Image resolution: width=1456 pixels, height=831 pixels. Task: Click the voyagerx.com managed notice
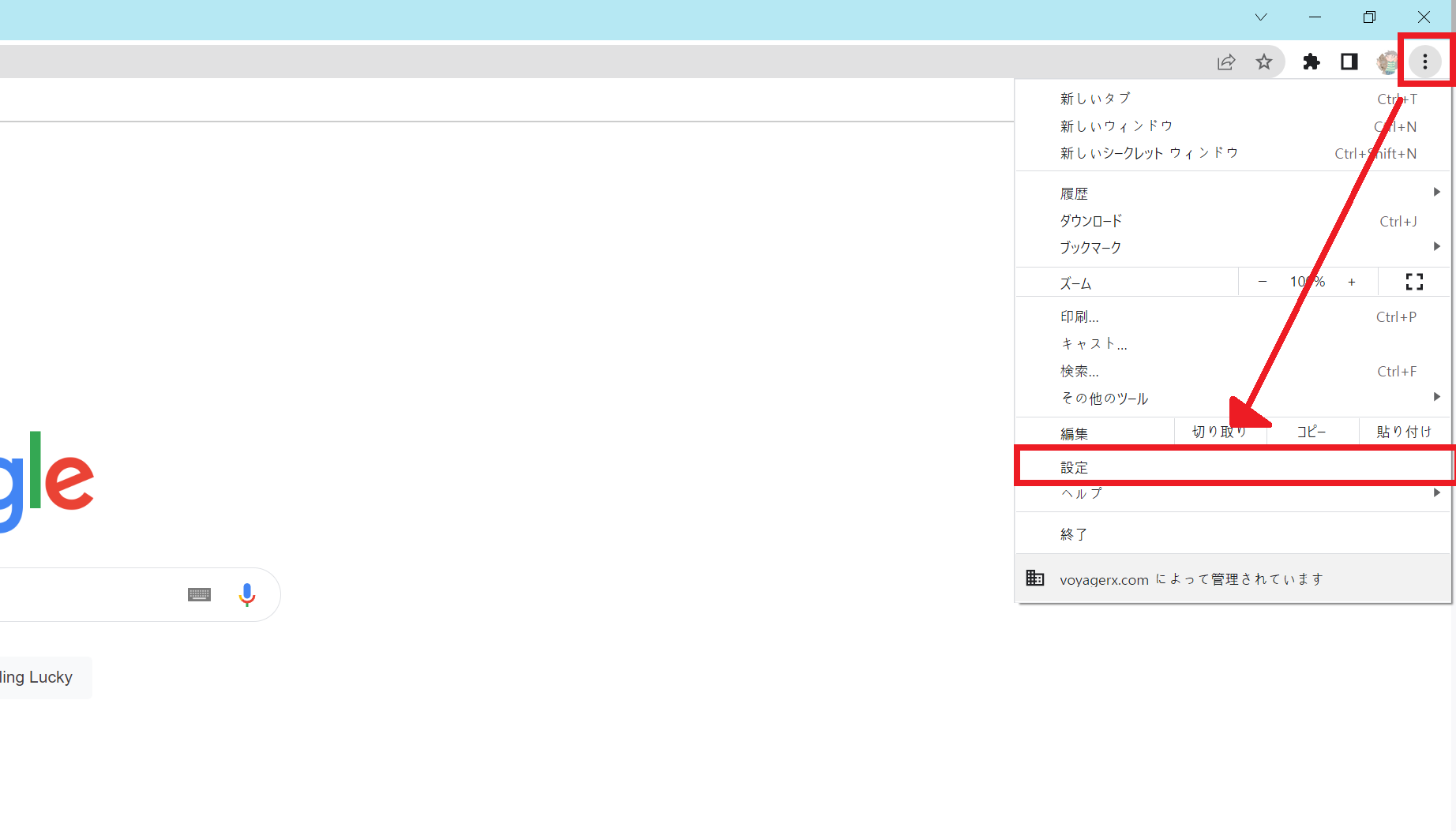pyautogui.click(x=1233, y=578)
